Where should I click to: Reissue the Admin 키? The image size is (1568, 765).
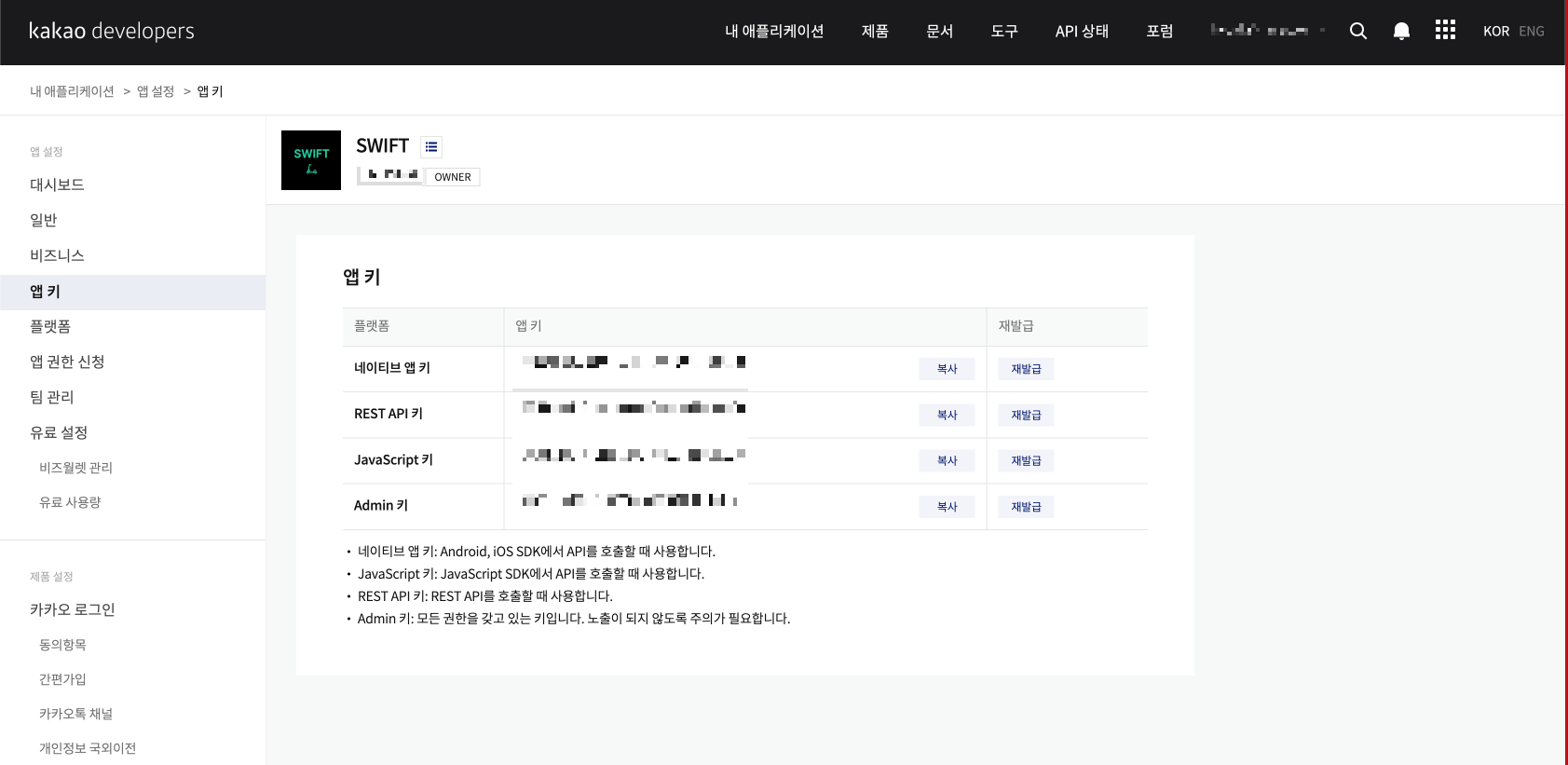point(1026,507)
